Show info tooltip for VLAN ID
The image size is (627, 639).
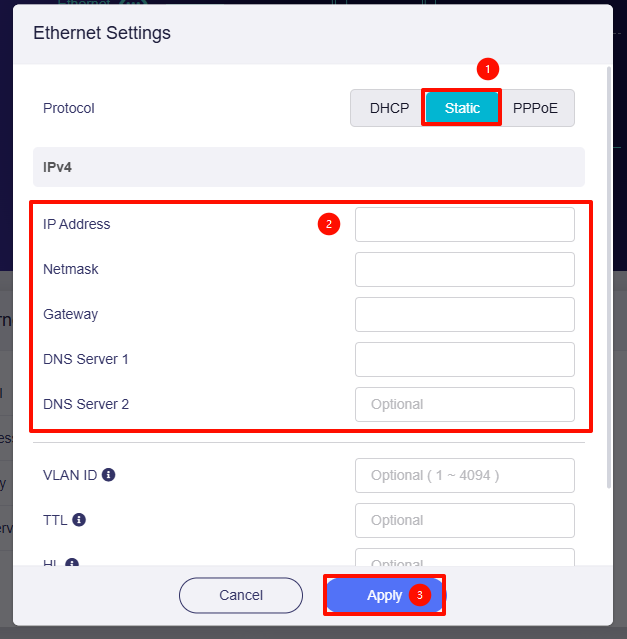coord(109,475)
